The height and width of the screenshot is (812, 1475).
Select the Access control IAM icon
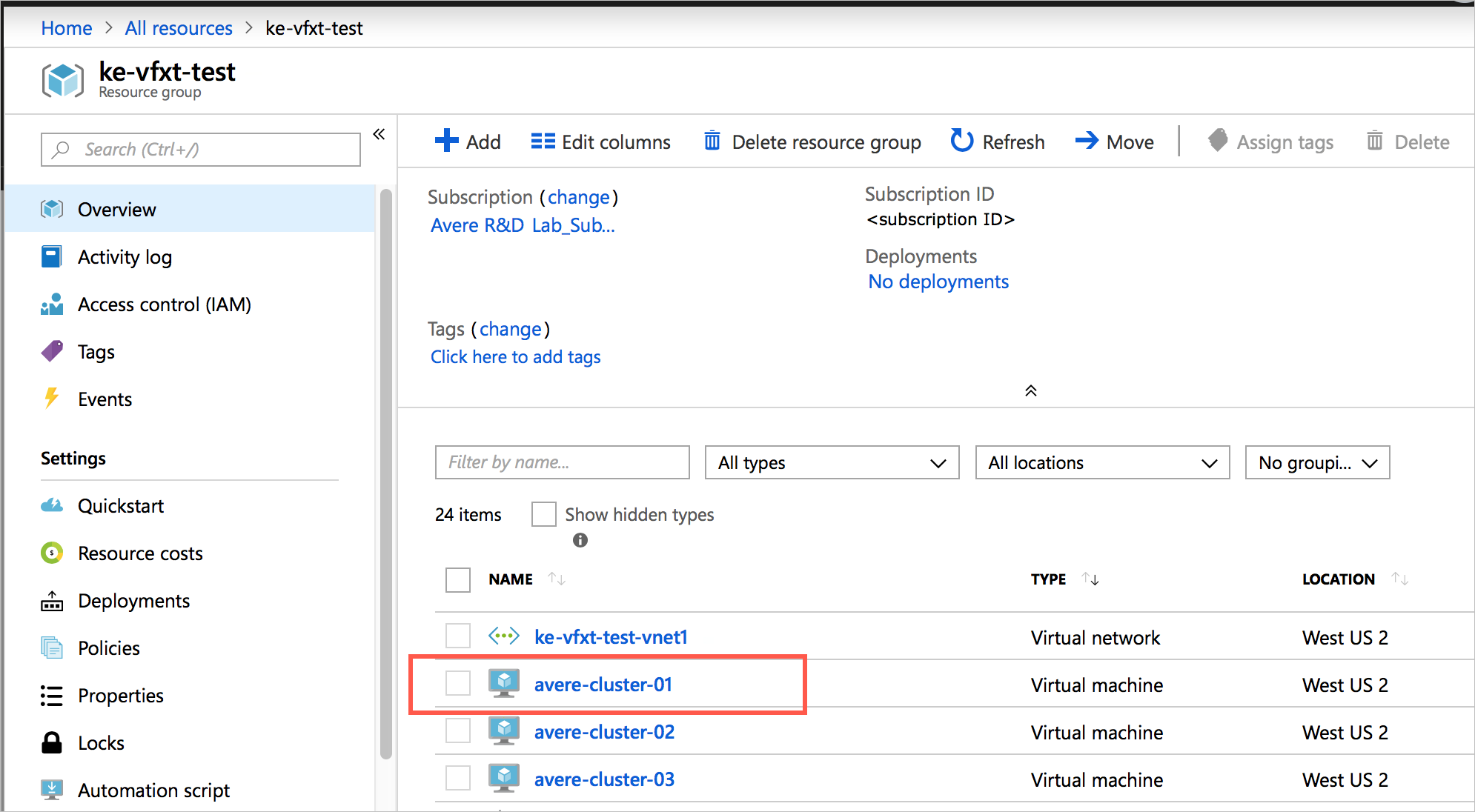click(52, 303)
